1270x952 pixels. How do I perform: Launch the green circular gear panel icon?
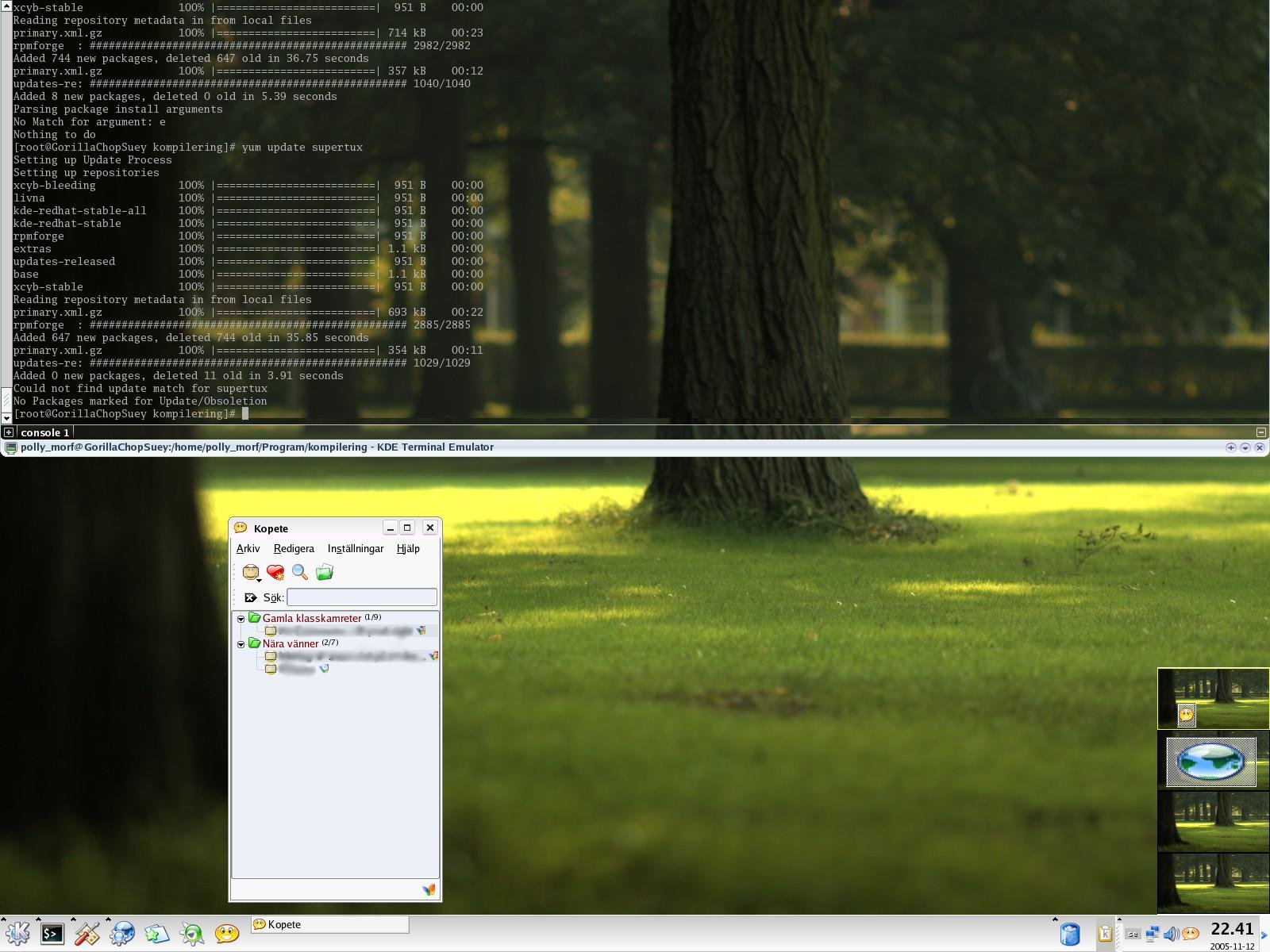(191, 935)
